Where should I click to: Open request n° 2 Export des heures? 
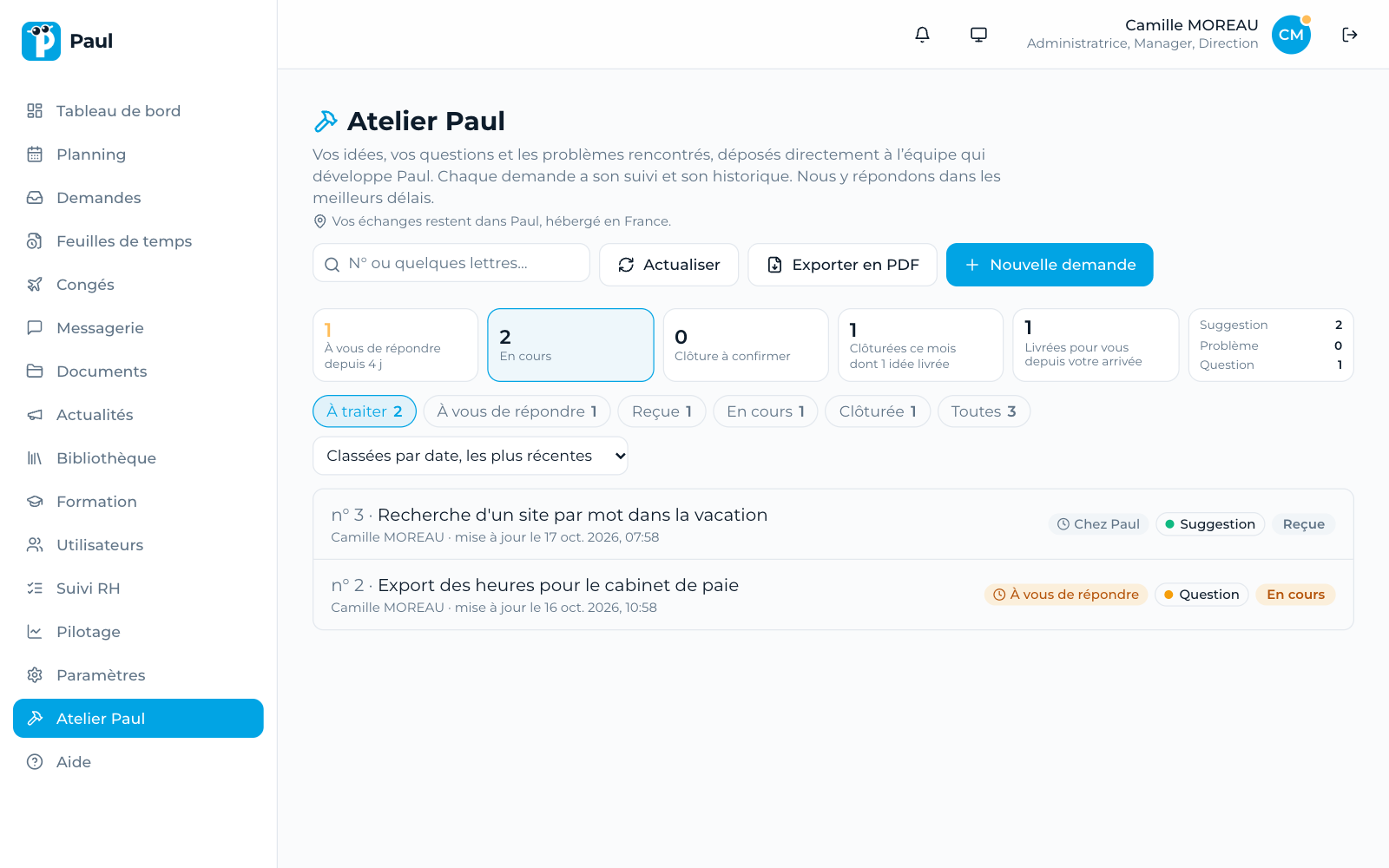(x=833, y=595)
